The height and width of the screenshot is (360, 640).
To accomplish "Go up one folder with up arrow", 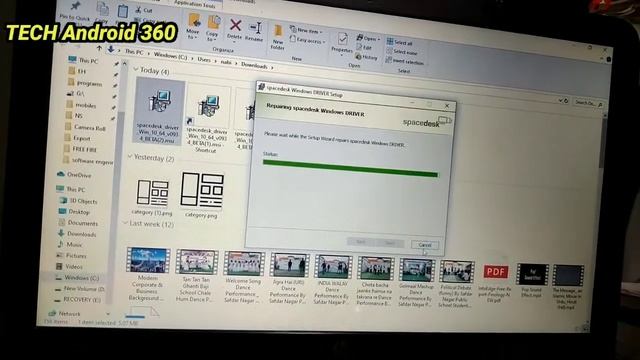I will tap(99, 48).
